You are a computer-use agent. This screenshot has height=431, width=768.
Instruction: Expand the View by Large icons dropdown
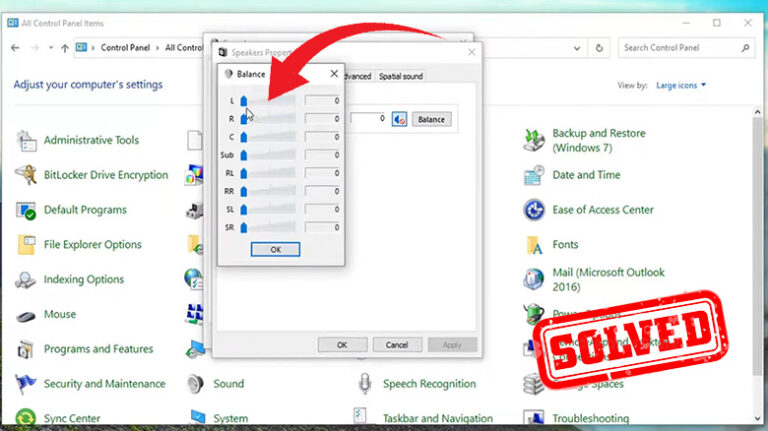[x=681, y=86]
